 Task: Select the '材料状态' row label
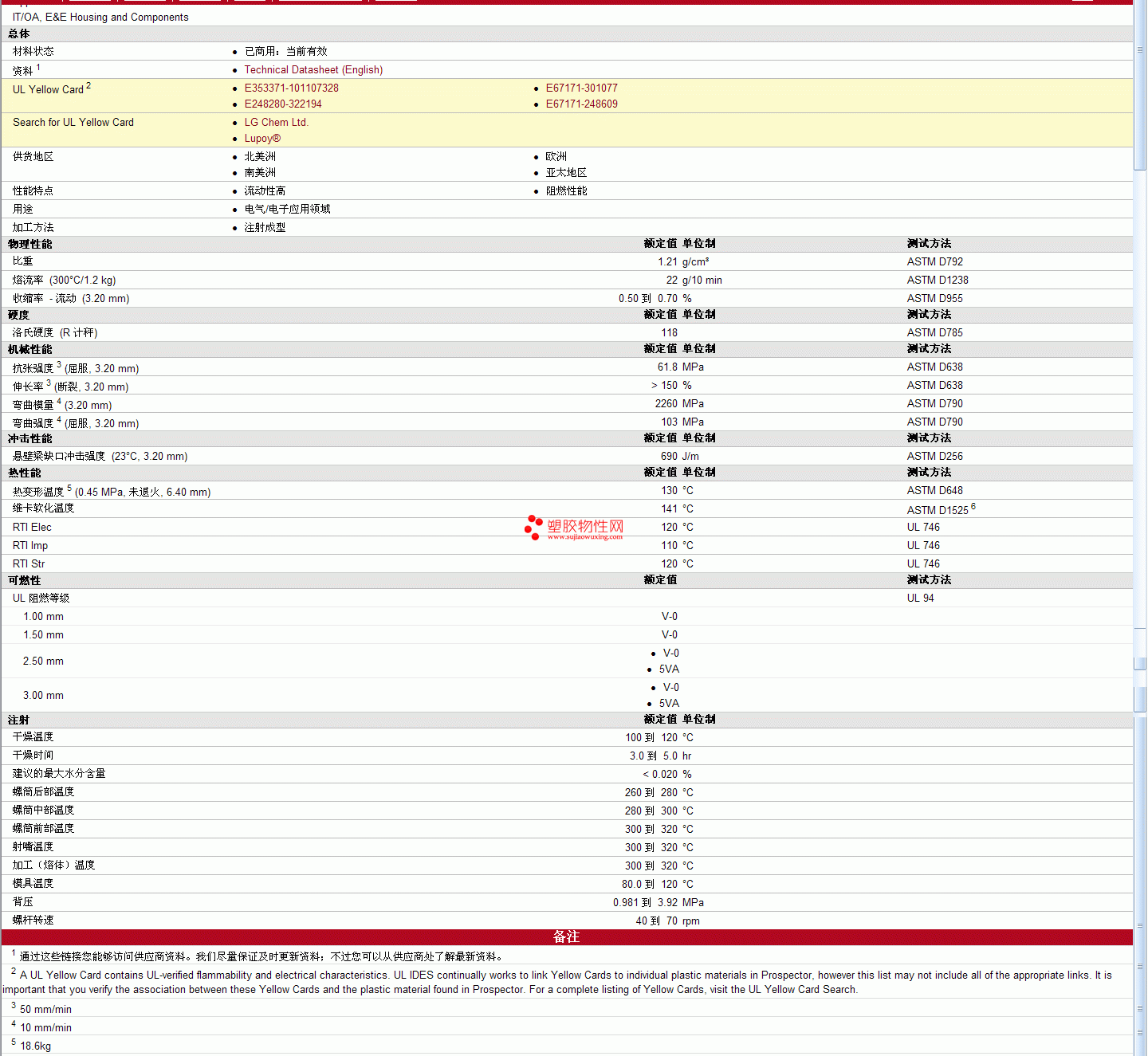(x=33, y=51)
